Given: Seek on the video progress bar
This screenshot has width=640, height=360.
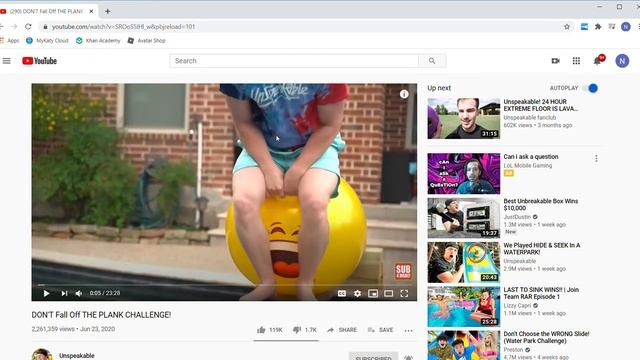Looking at the screenshot, I should click(x=224, y=284).
